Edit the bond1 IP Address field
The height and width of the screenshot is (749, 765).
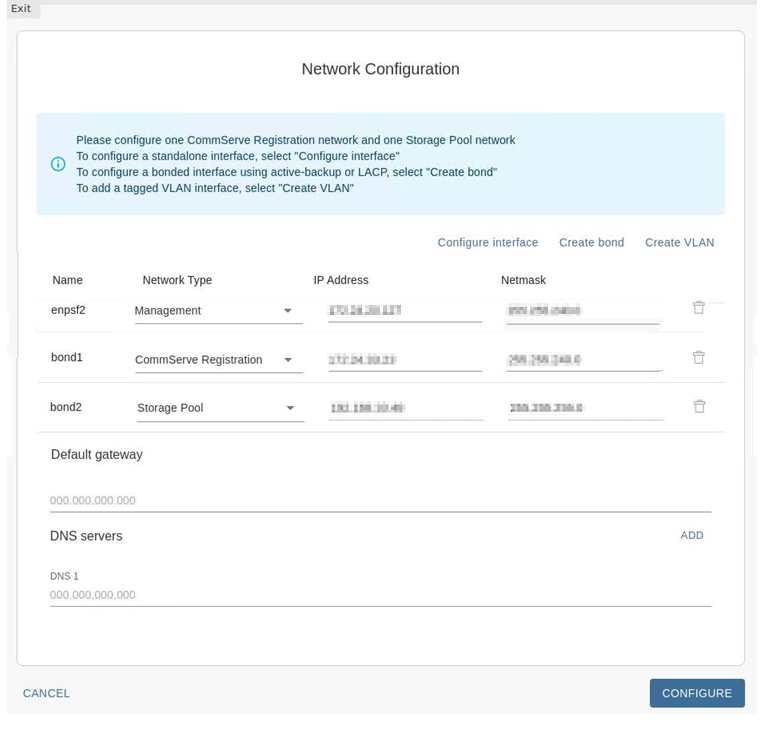click(404, 360)
